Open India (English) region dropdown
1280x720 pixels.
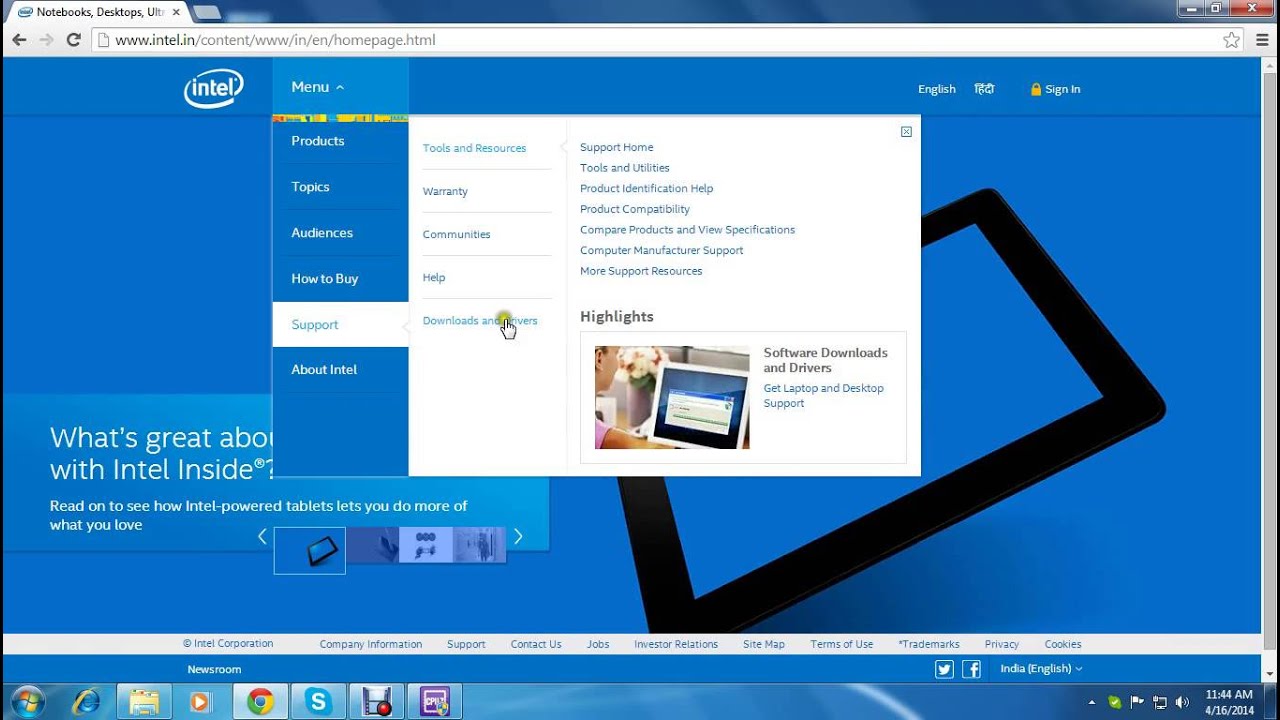(x=1041, y=668)
